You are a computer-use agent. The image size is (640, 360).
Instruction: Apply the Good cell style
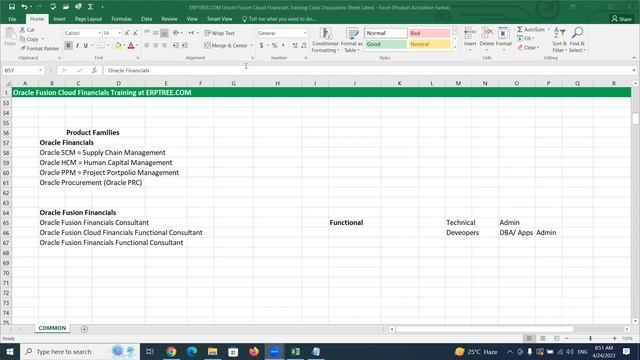386,44
